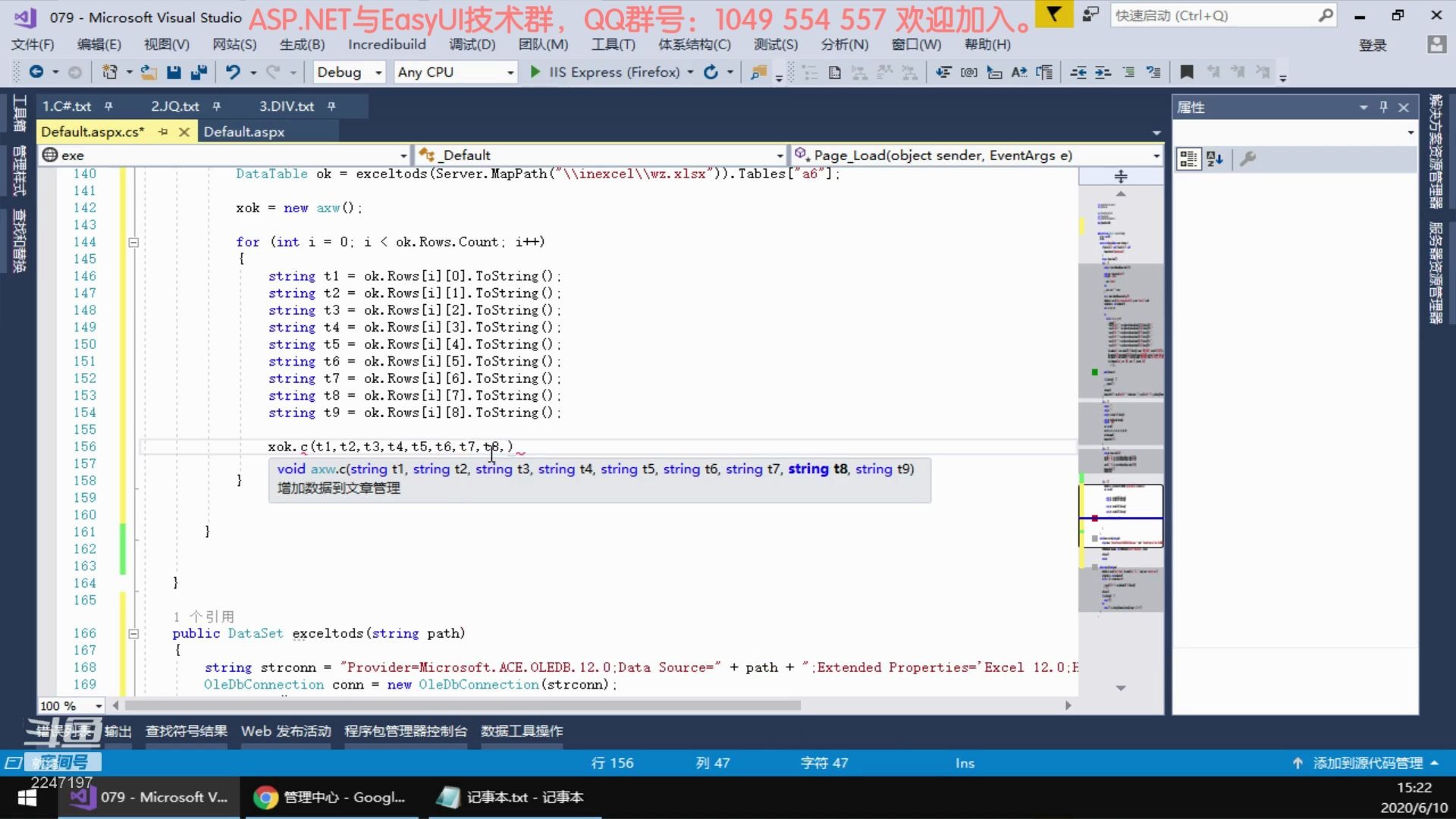Toggle the bookmark icon in the toolbar

tap(1187, 72)
